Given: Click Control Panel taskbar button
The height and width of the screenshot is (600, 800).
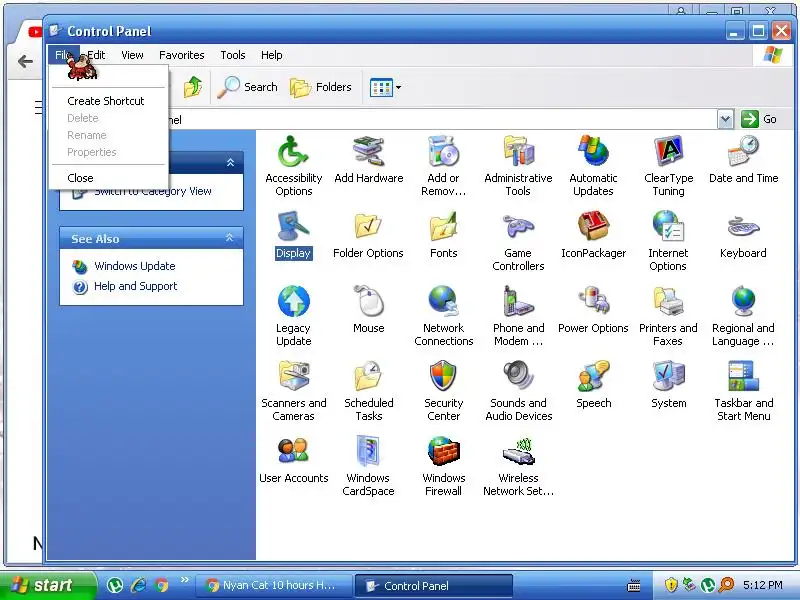Looking at the screenshot, I should point(433,586).
